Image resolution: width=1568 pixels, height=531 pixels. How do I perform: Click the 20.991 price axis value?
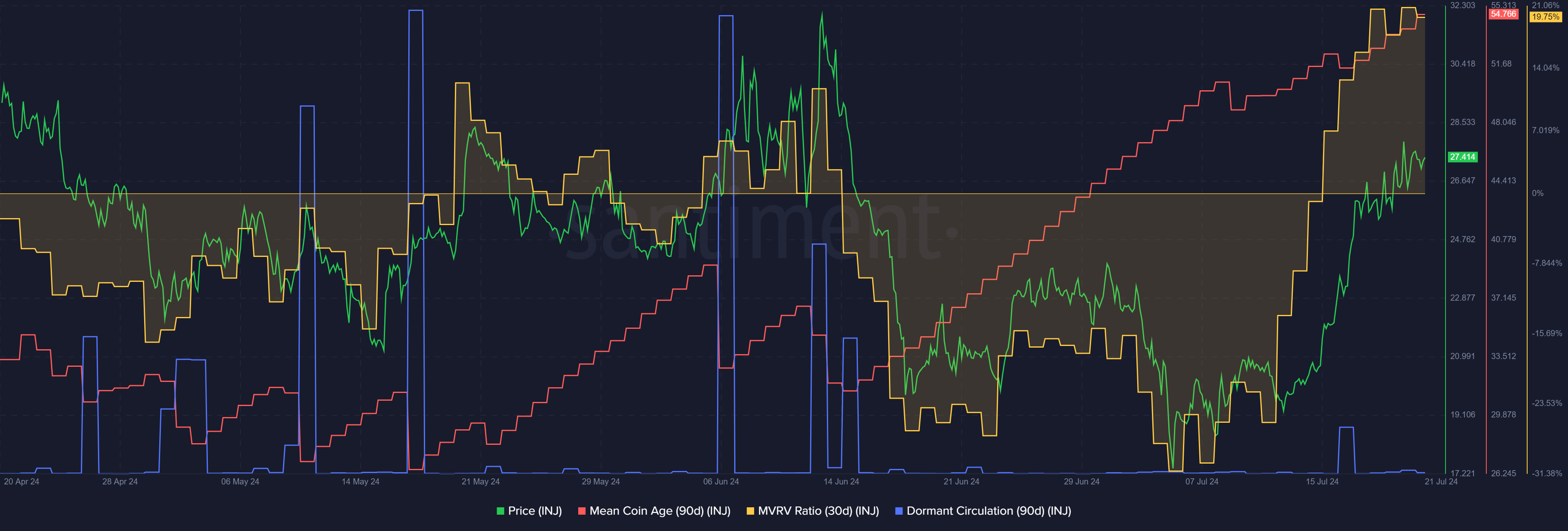1462,356
